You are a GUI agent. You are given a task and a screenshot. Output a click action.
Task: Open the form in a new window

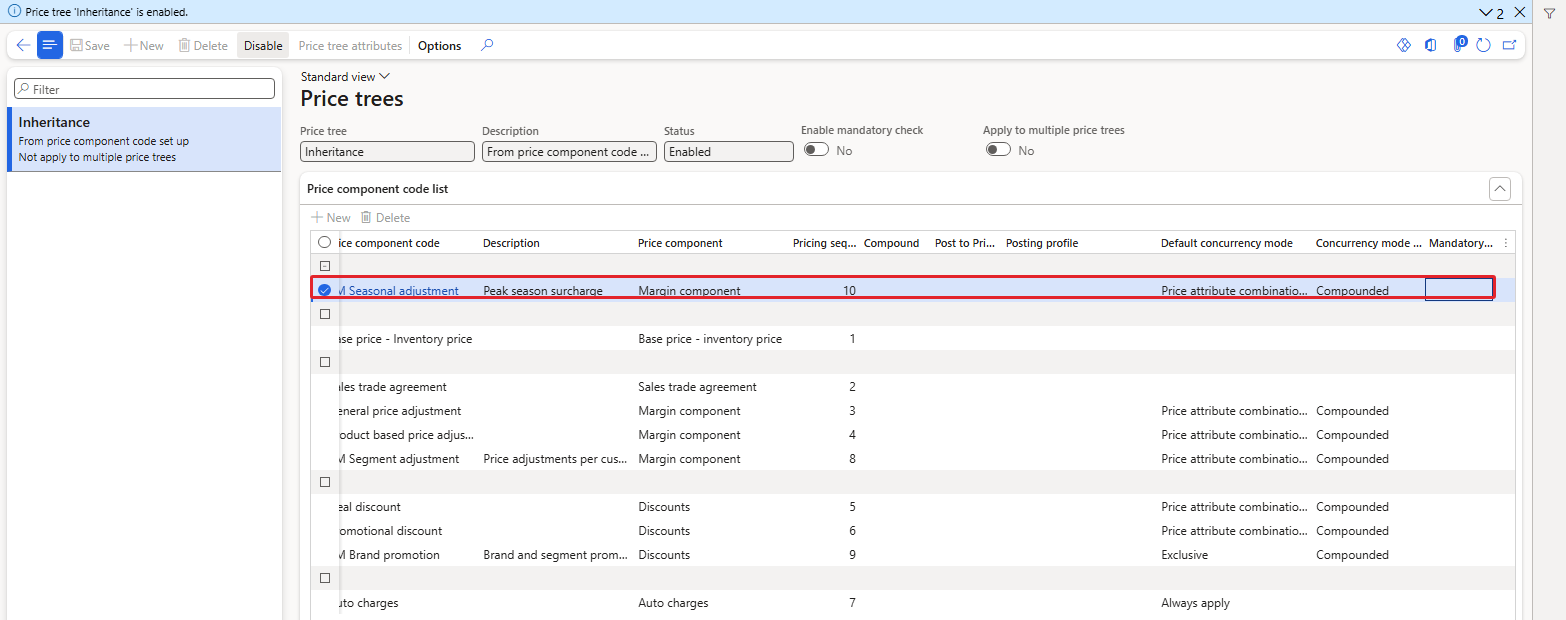pyautogui.click(x=1509, y=45)
